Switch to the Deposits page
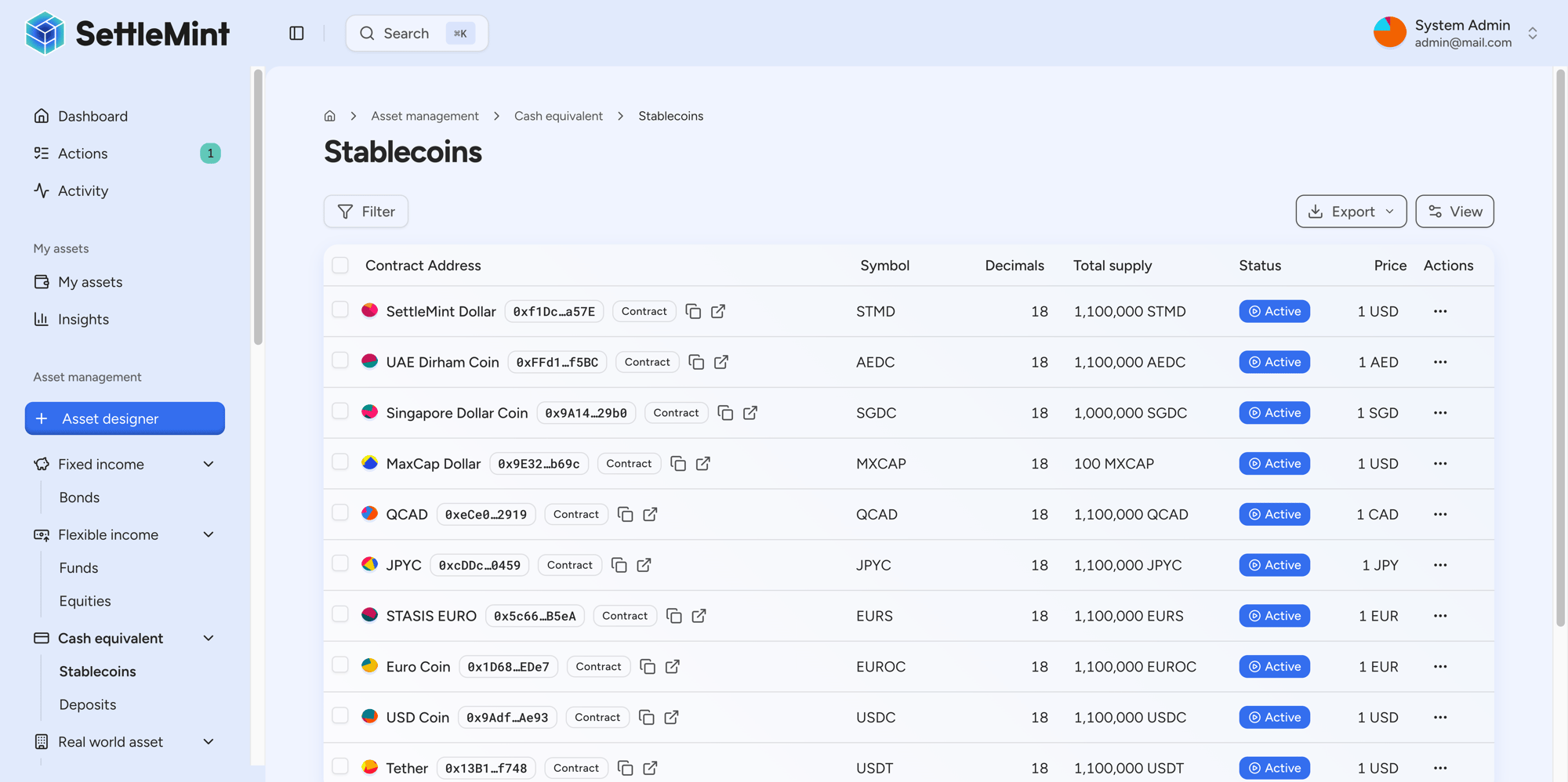 tap(87, 704)
